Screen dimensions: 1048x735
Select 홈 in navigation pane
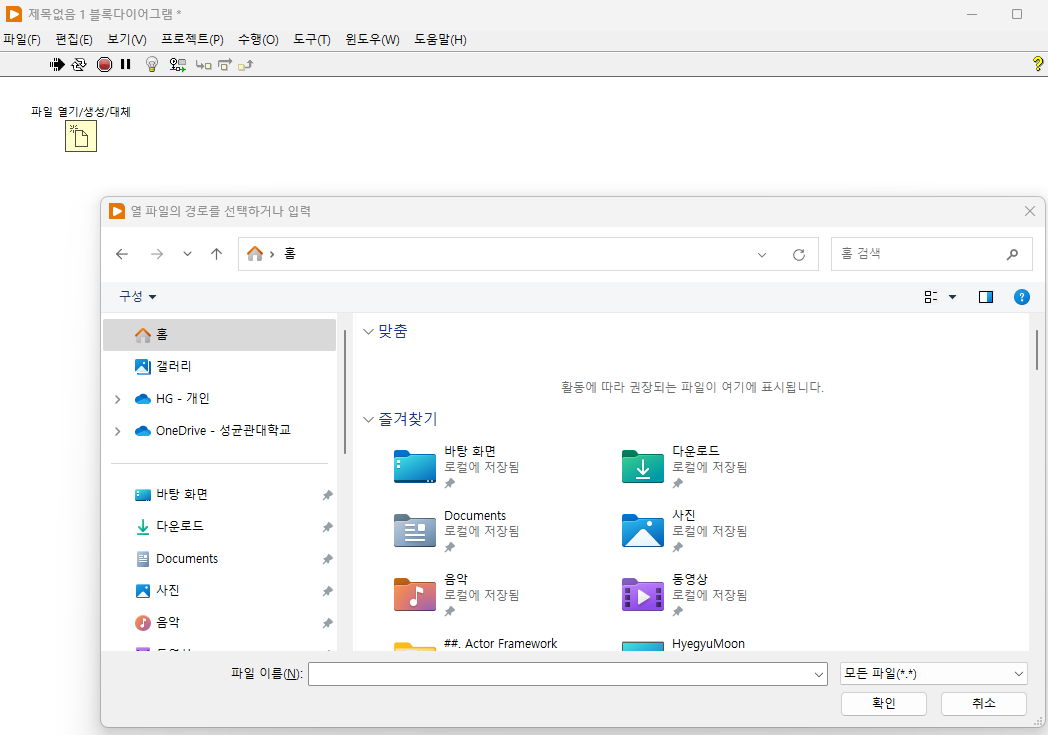[219, 335]
